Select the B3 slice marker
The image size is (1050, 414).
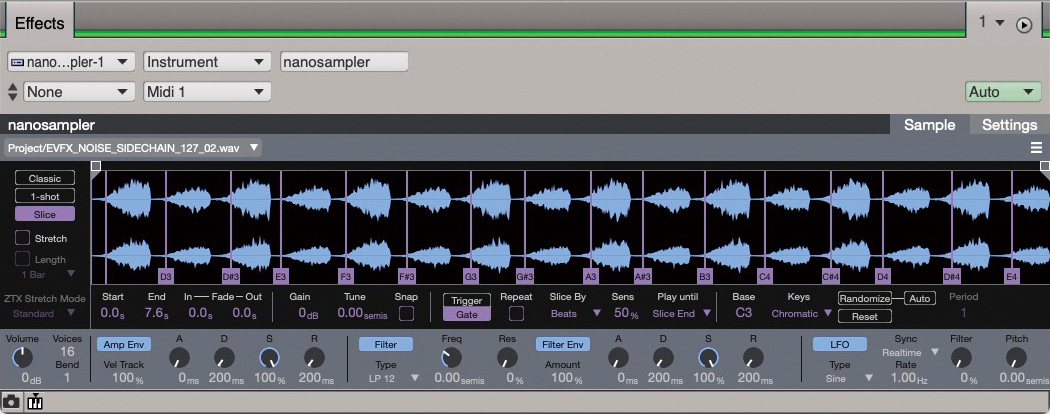point(704,276)
